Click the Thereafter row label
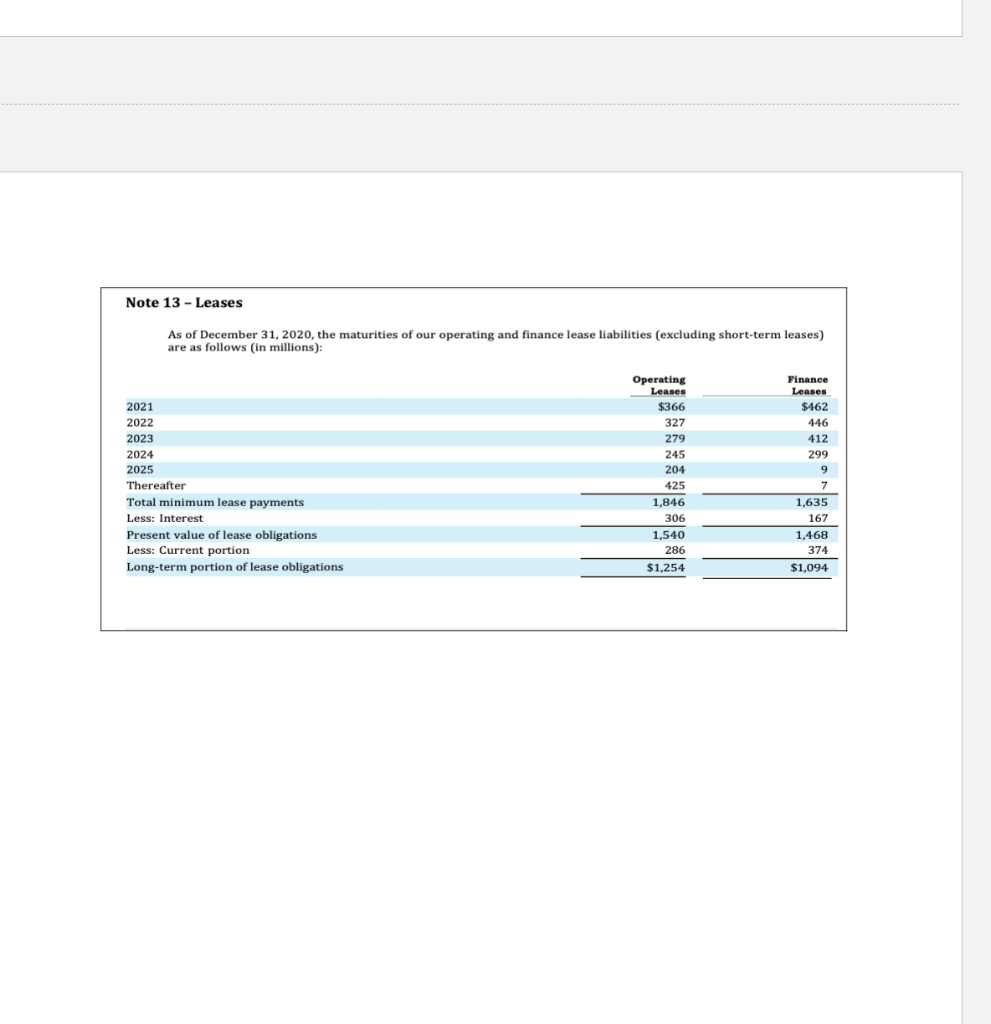Viewport: 991px width, 1024px height. click(155, 485)
